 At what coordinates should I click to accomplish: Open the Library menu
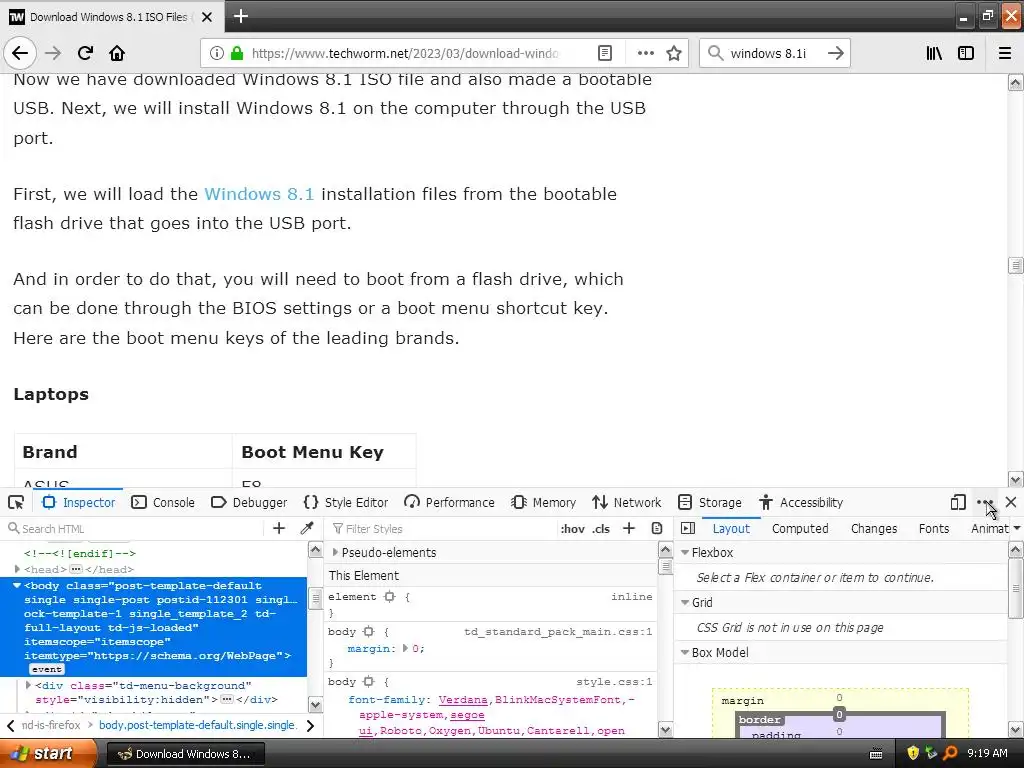[934, 53]
